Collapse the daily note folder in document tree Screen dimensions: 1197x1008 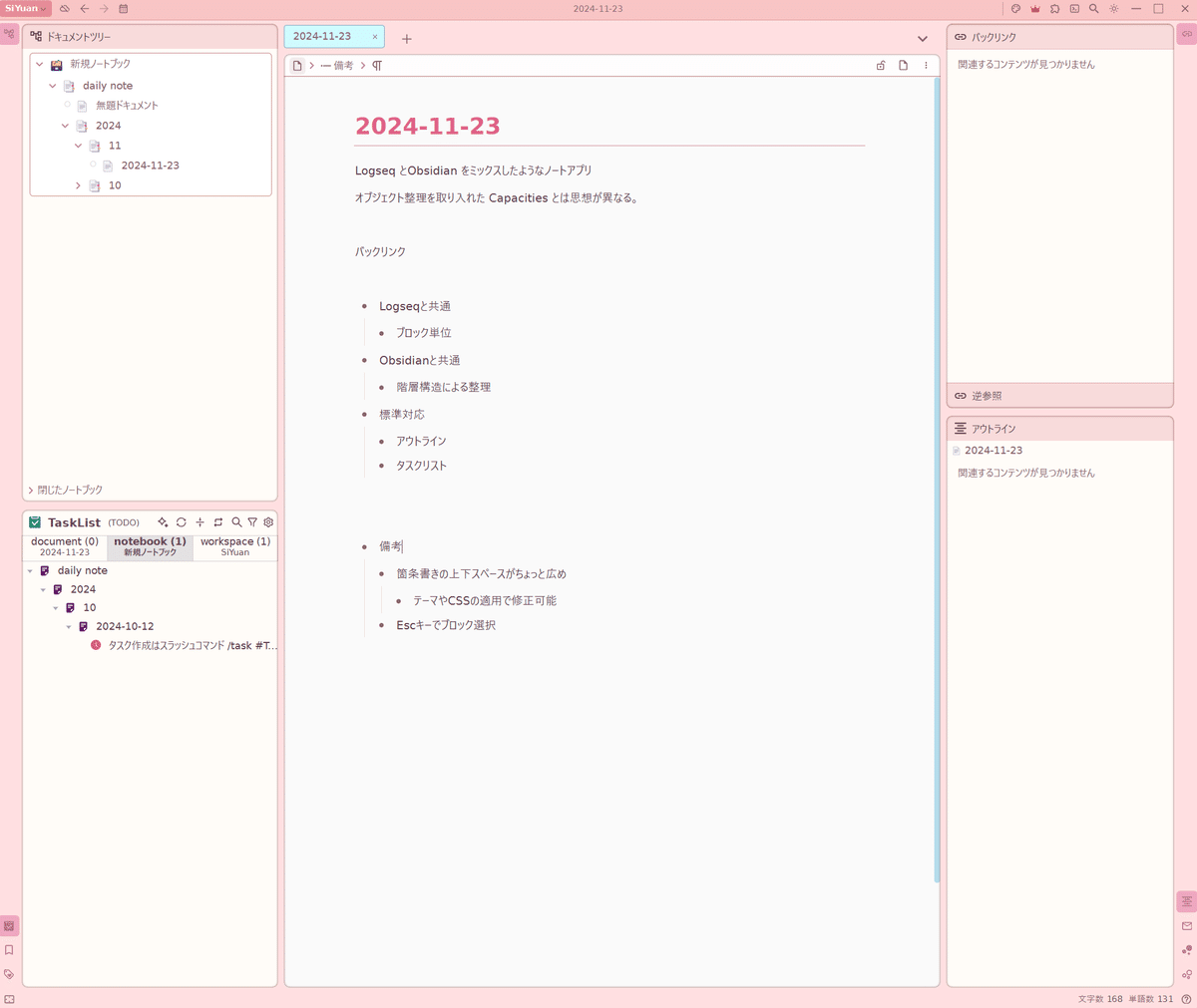pyautogui.click(x=53, y=86)
